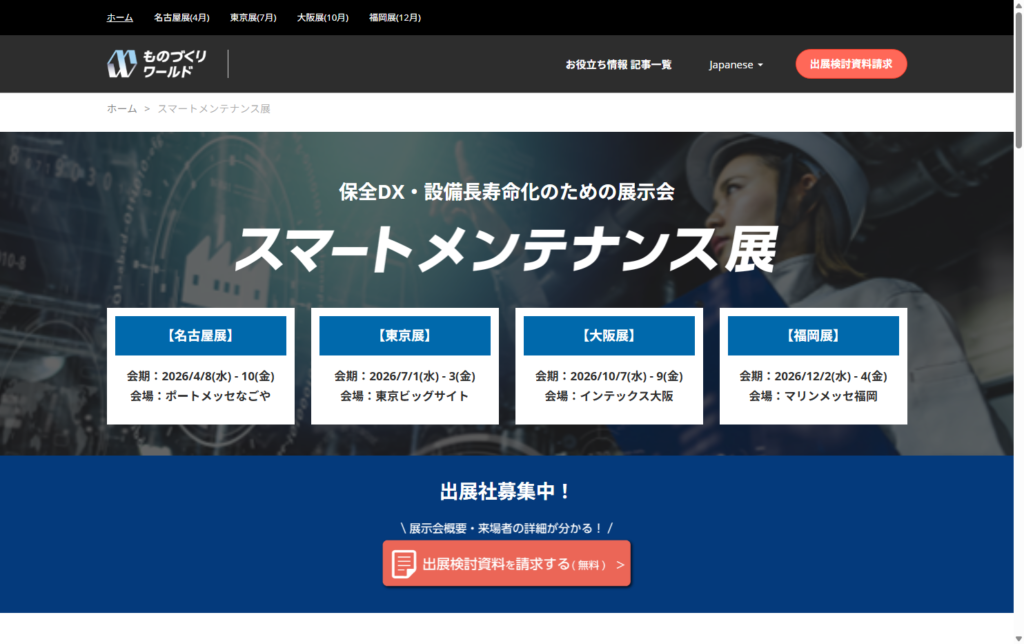Select the 【東京展】 blue card header
Screen dimensions: 1024x644
(405, 336)
